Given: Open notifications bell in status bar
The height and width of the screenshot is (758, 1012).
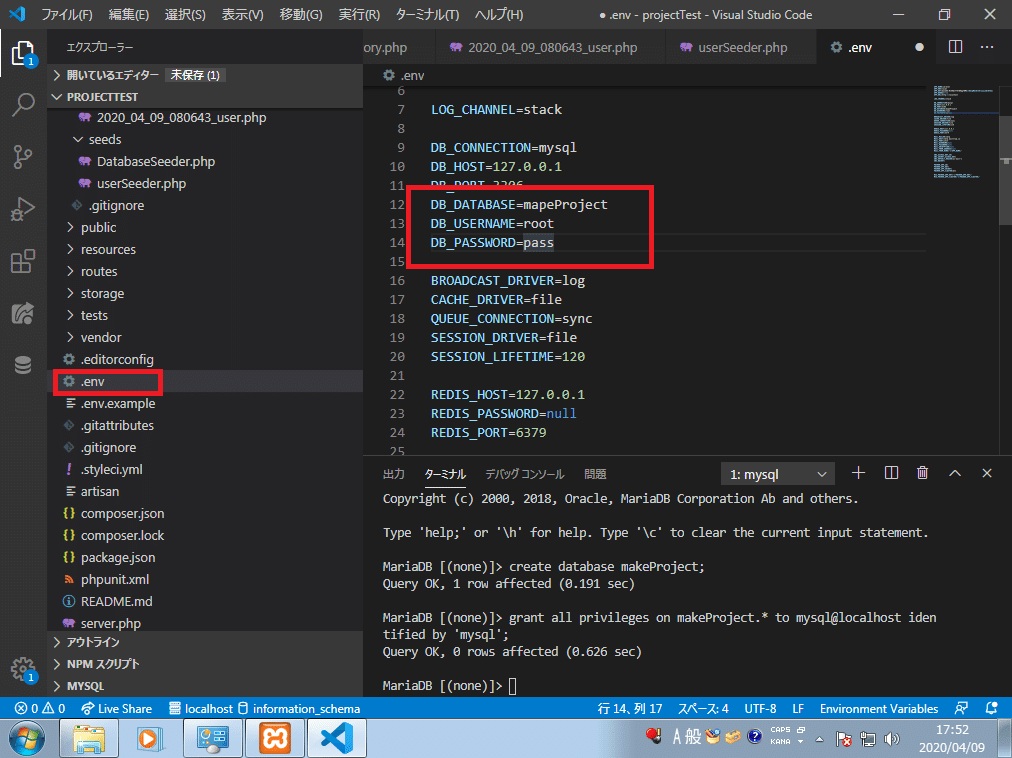Looking at the screenshot, I should [x=992, y=708].
